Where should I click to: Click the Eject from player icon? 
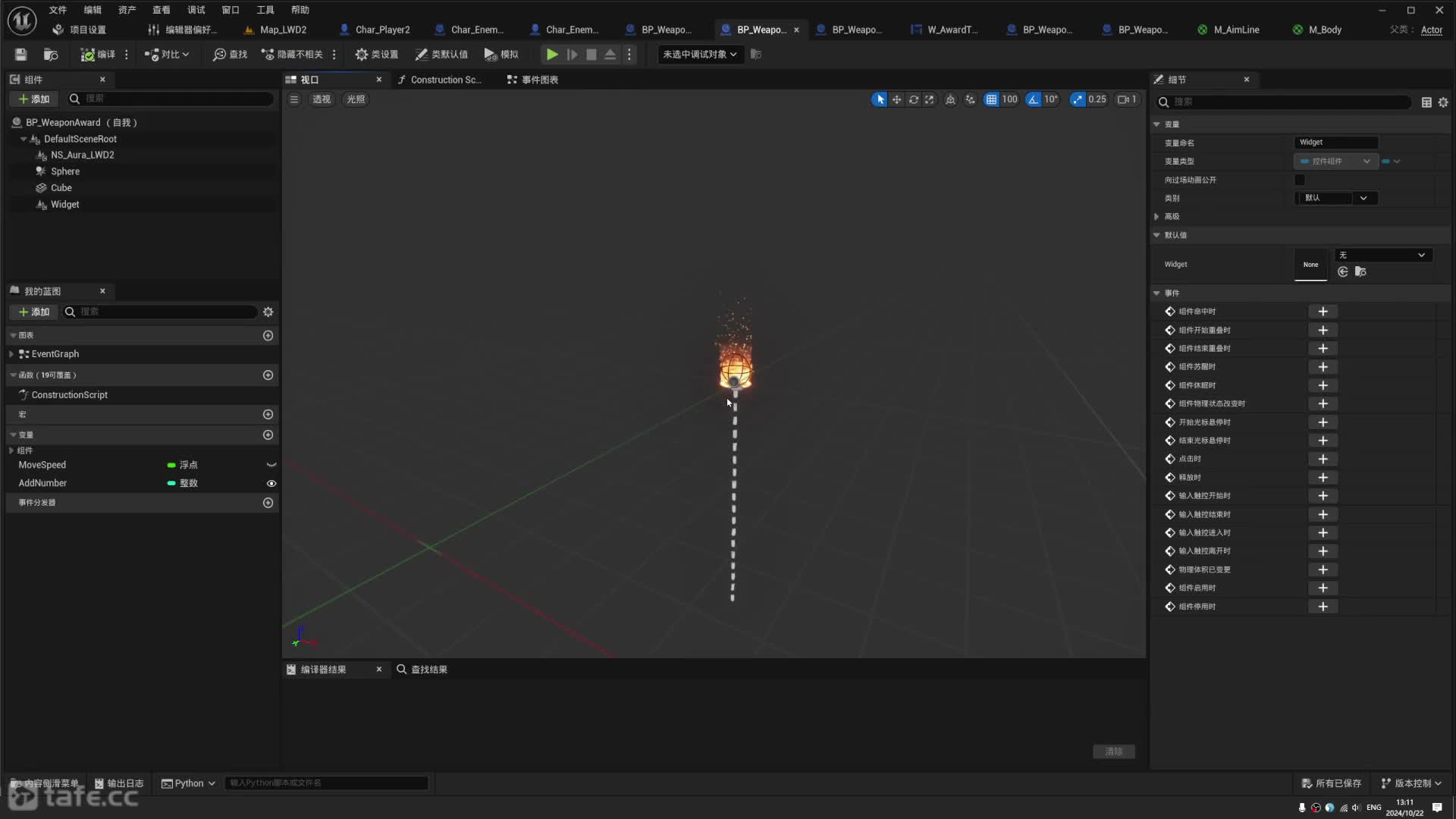(x=610, y=55)
